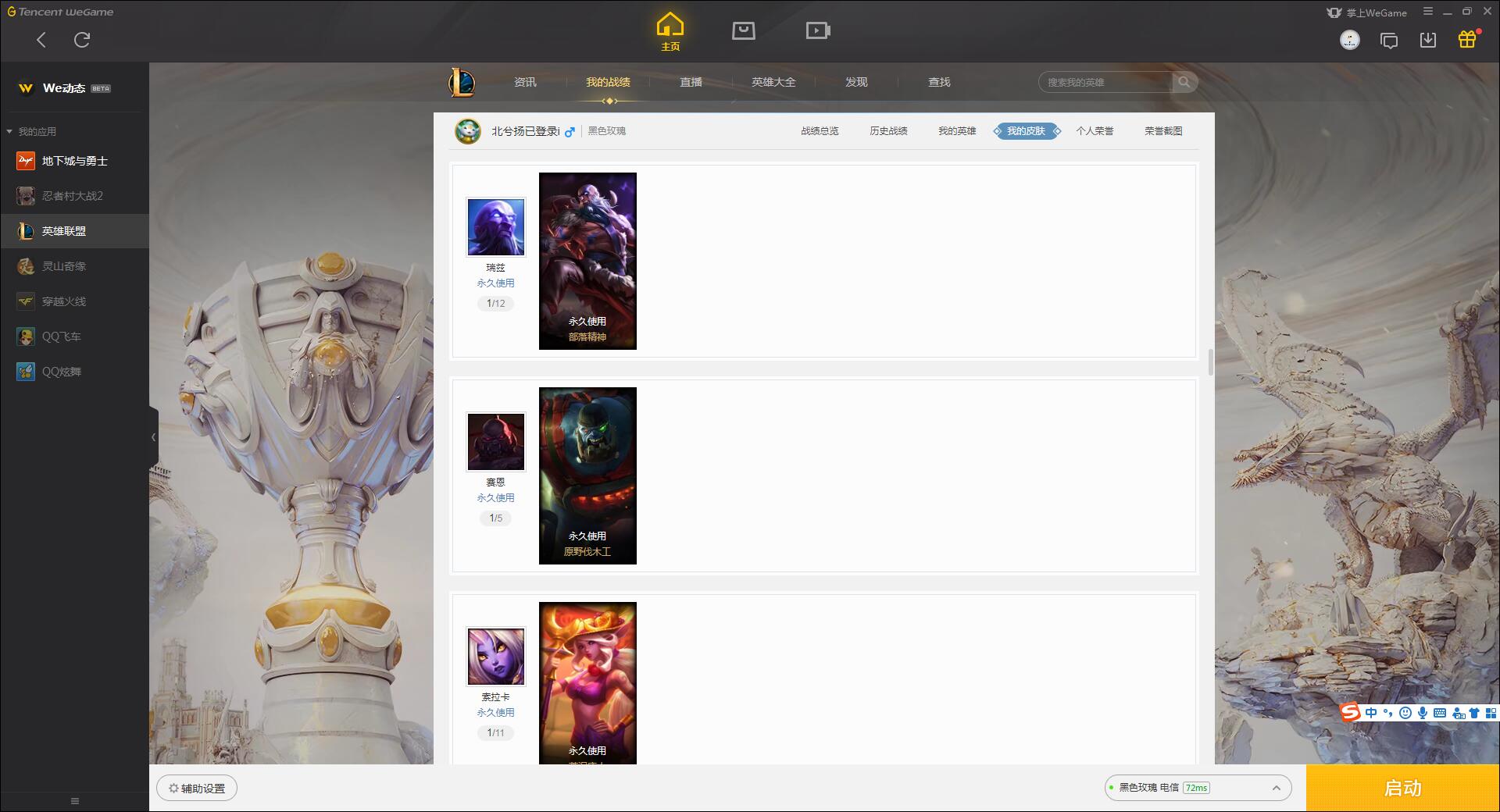Open 辅助设置 settings button
This screenshot has height=812, width=1500.
pos(197,789)
